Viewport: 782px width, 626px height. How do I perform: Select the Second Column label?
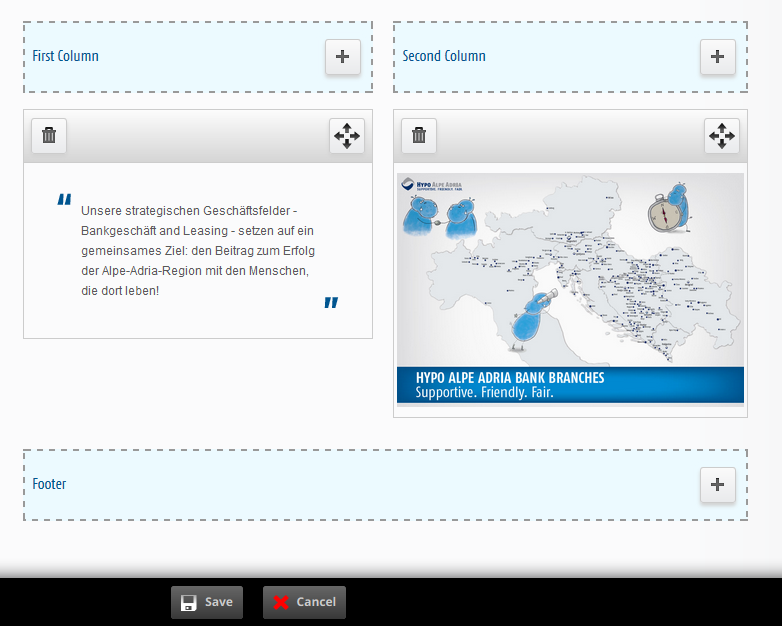click(x=444, y=56)
